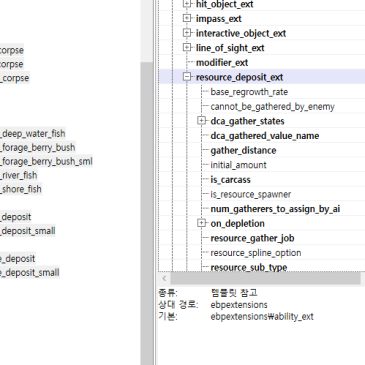The height and width of the screenshot is (365, 365).
Task: Click the 기본 label
Action: click(168, 316)
